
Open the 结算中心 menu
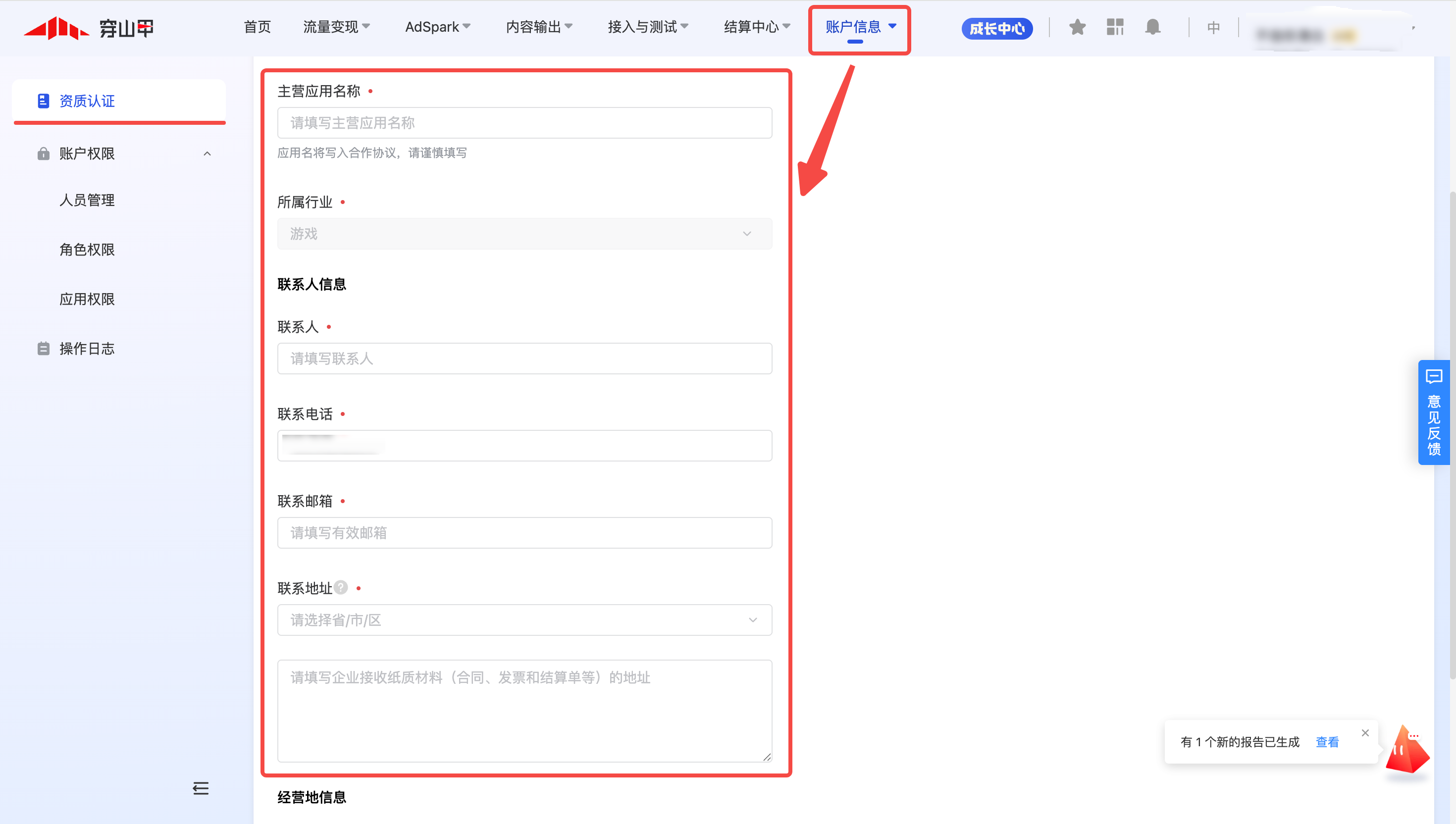[757, 27]
